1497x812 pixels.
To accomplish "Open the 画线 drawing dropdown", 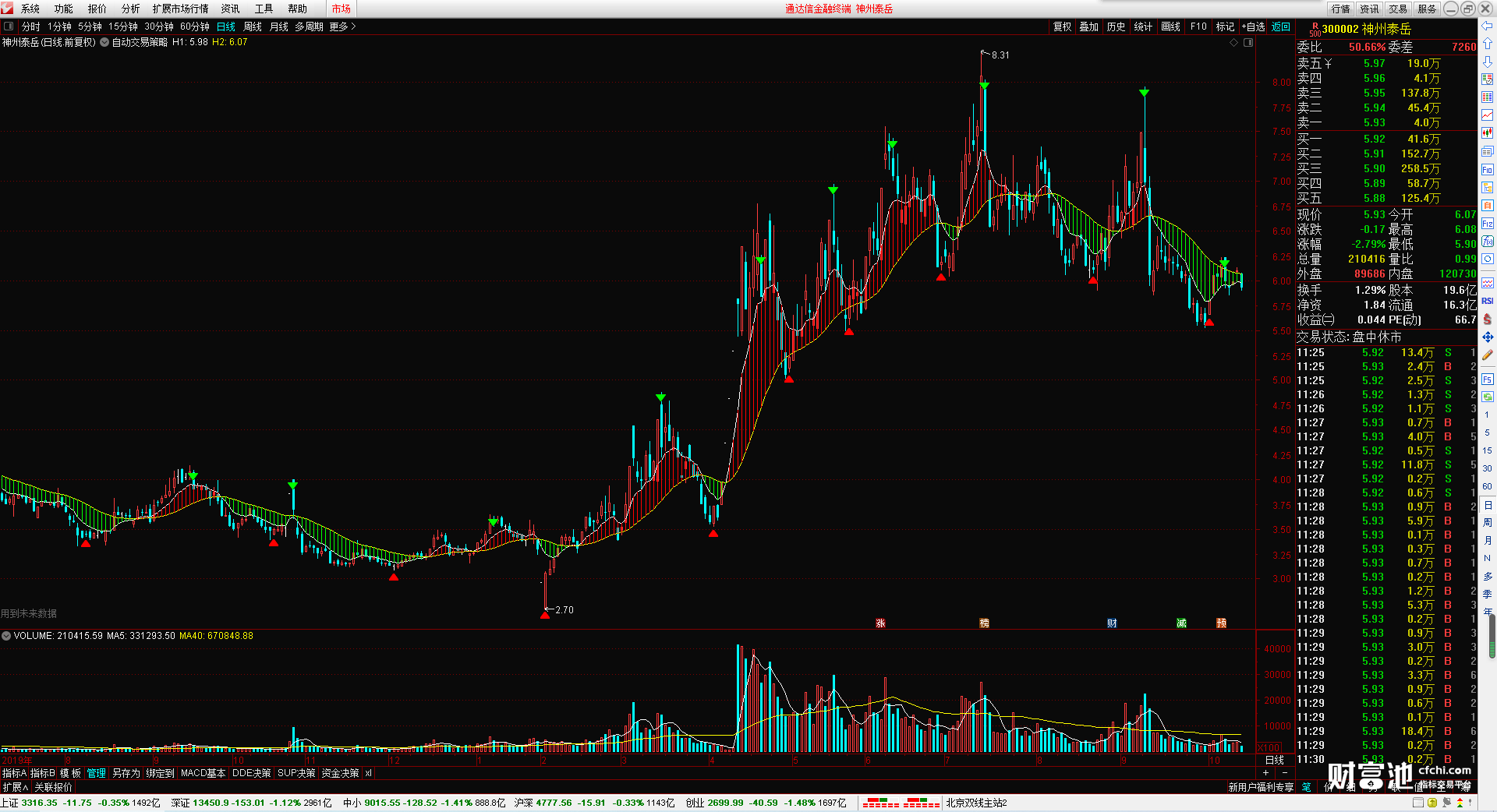I will [1170, 26].
